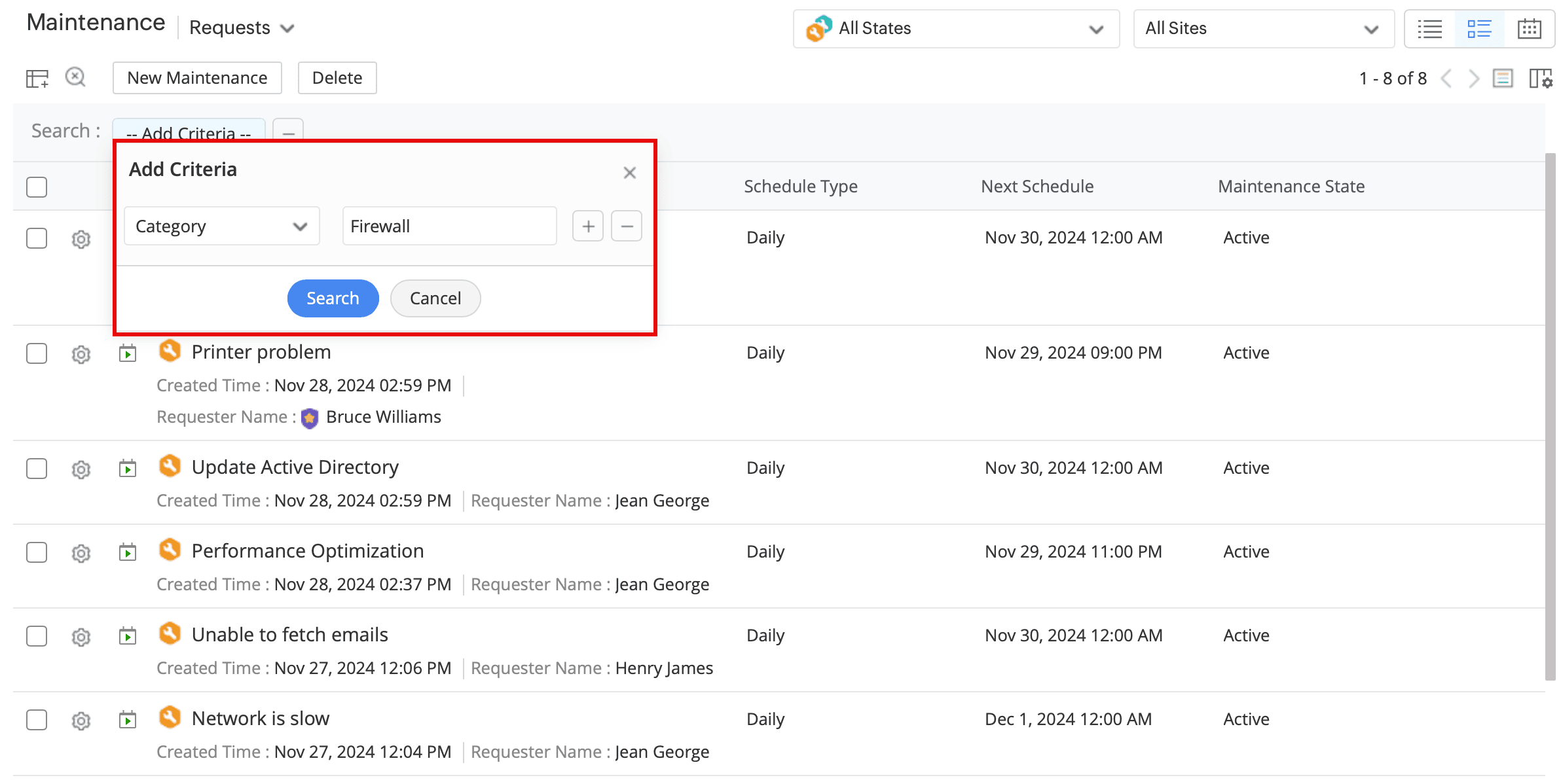Sort by Next Schedule column header
This screenshot has width=1561, height=784.
coord(1037,187)
